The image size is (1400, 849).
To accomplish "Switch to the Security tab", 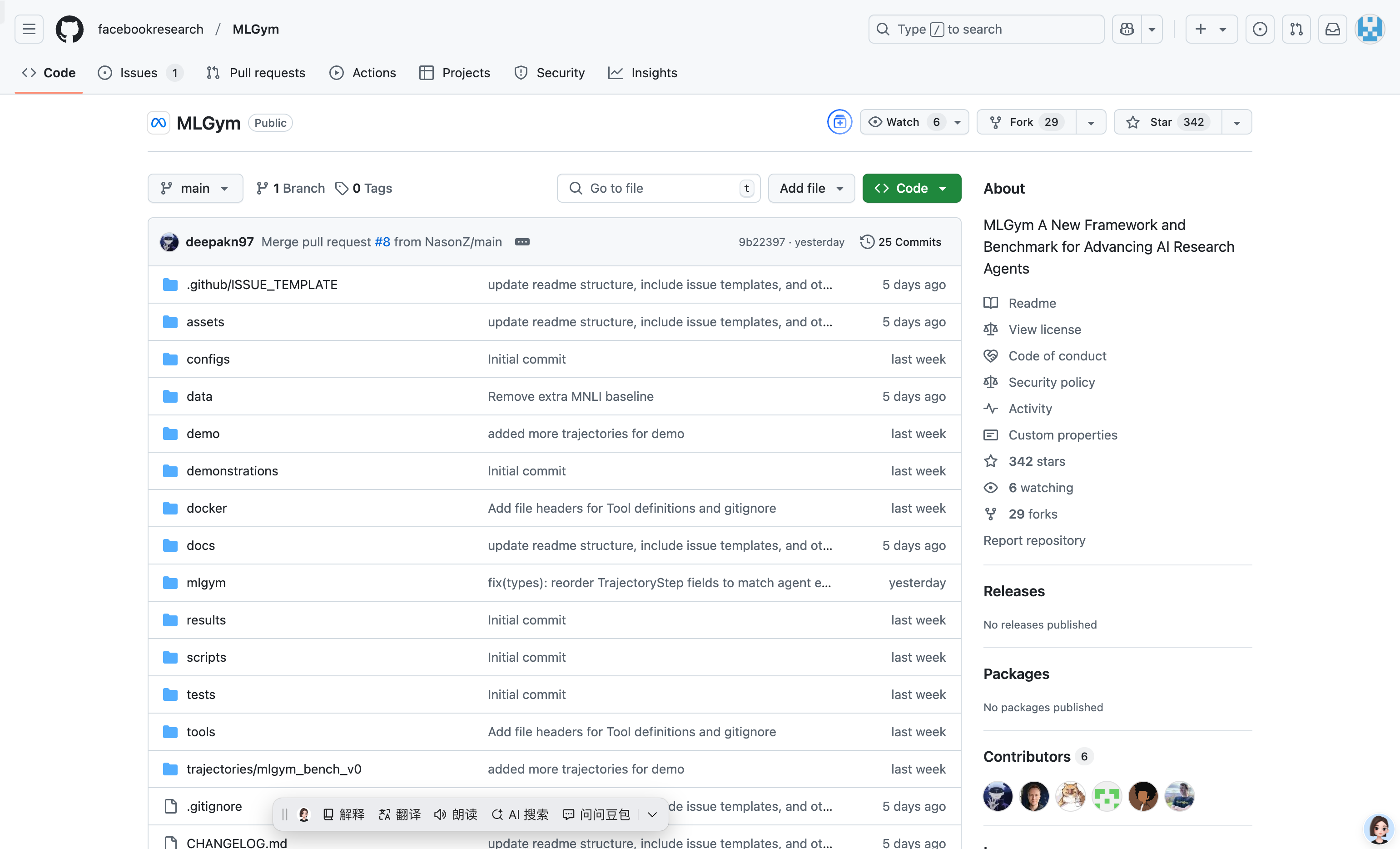I will pos(550,73).
